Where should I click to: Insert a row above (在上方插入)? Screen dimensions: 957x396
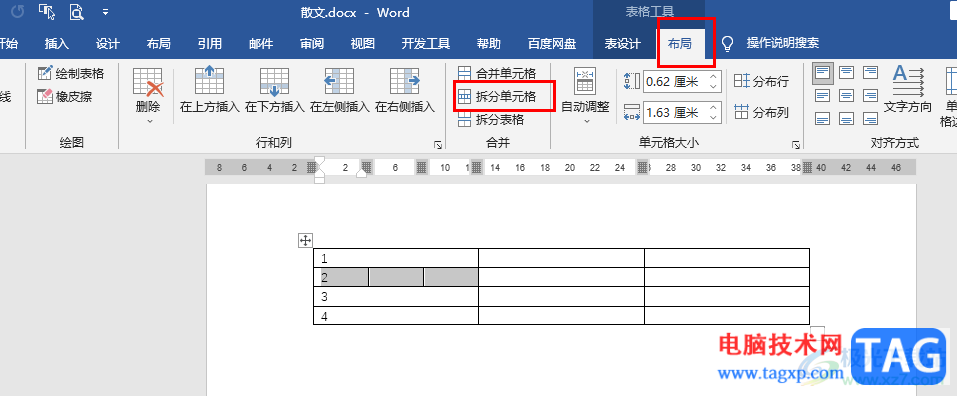[x=209, y=90]
